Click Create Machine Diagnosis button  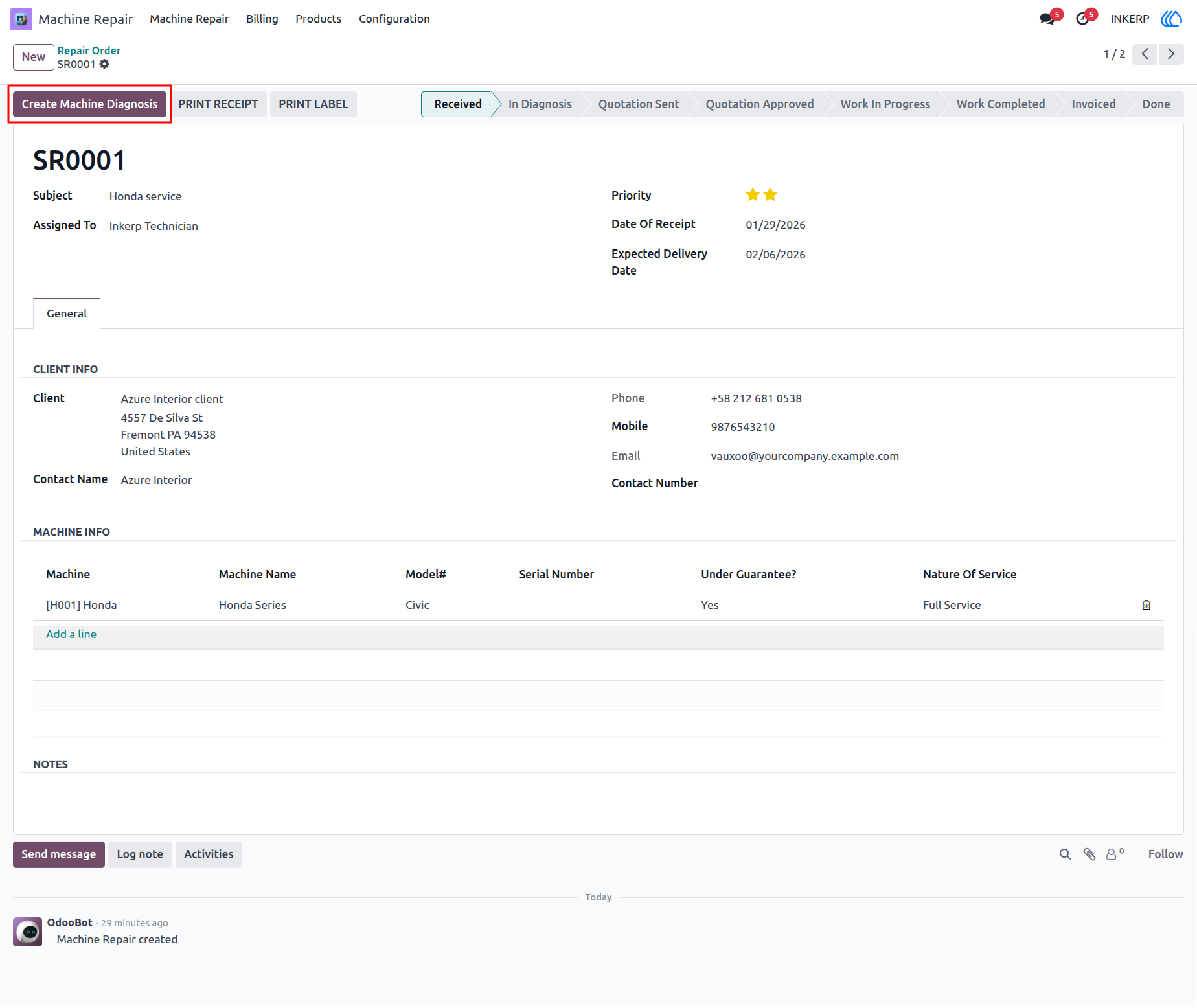click(90, 104)
